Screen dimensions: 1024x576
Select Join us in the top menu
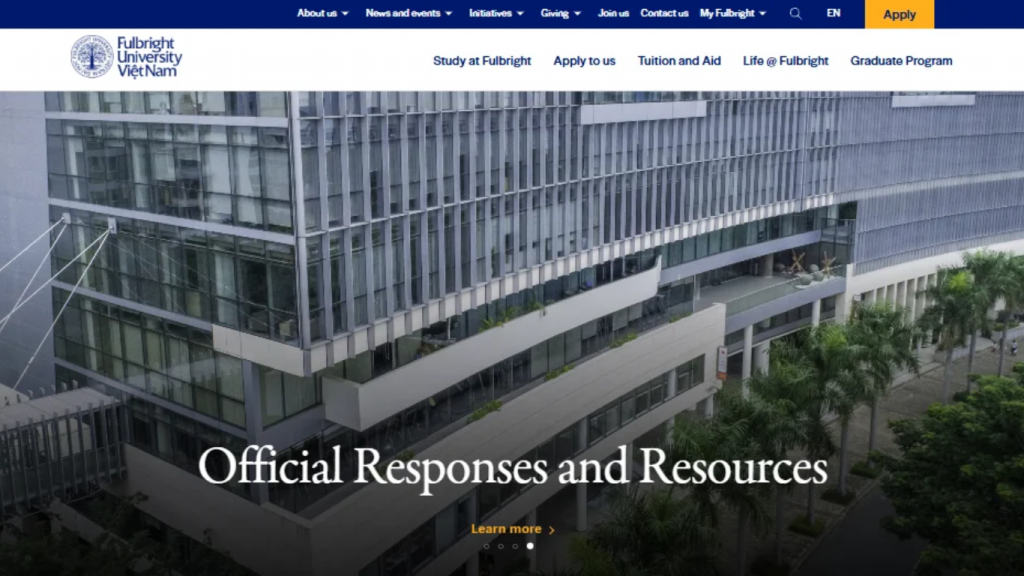pos(612,14)
